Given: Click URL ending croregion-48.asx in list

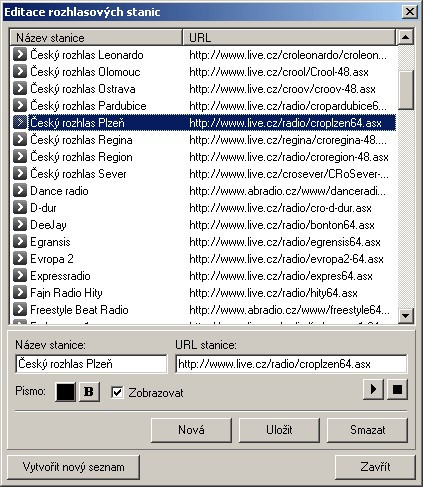Looking at the screenshot, I should (289, 157).
